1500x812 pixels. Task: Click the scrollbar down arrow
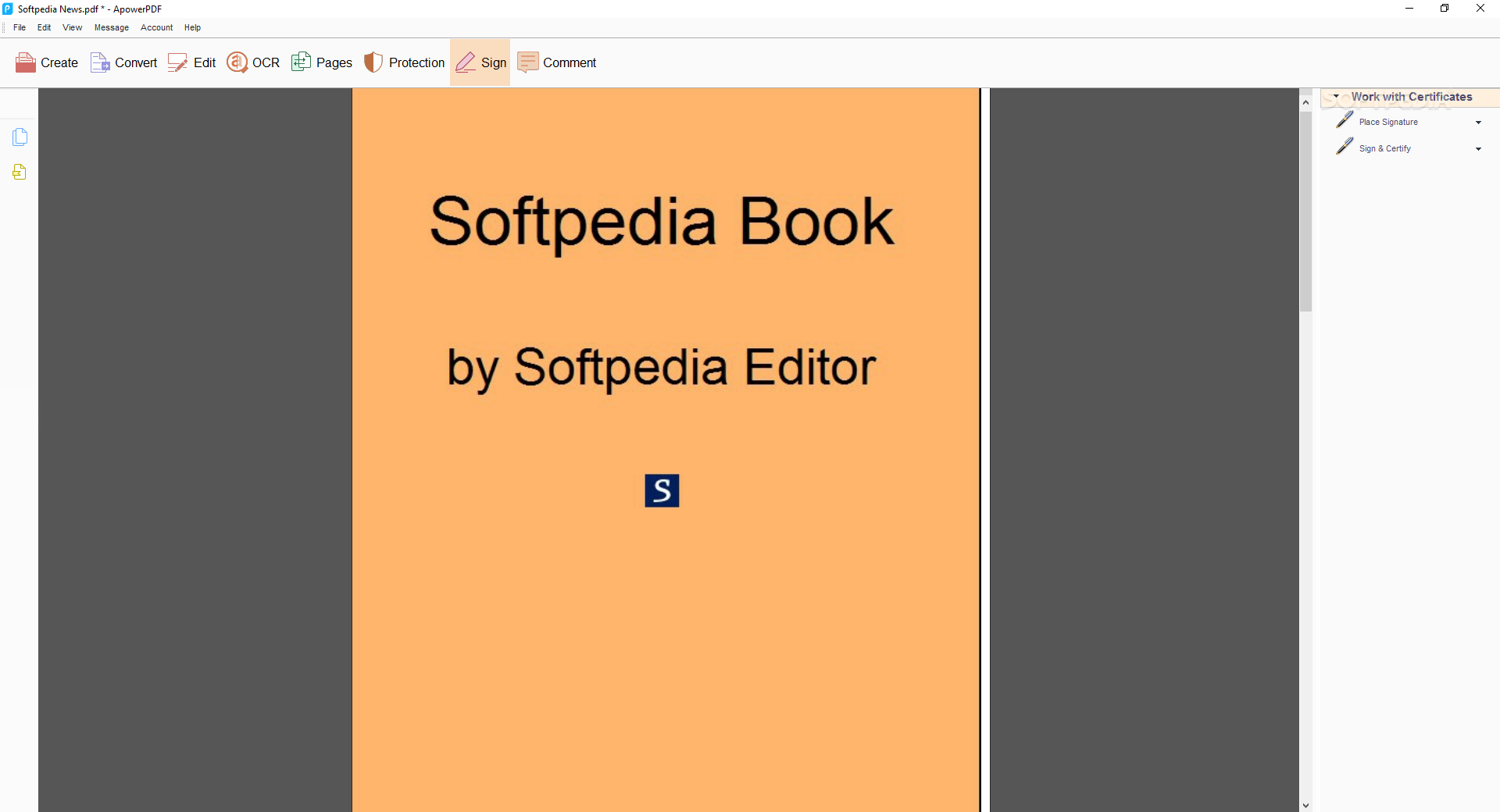(x=1305, y=805)
